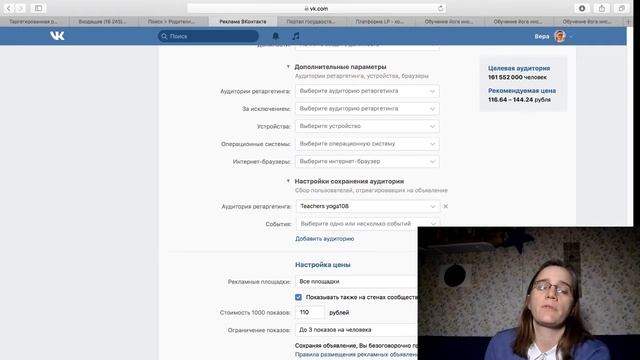The width and height of the screenshot is (640, 360).
Task: Open События dropdown
Action: point(367,224)
